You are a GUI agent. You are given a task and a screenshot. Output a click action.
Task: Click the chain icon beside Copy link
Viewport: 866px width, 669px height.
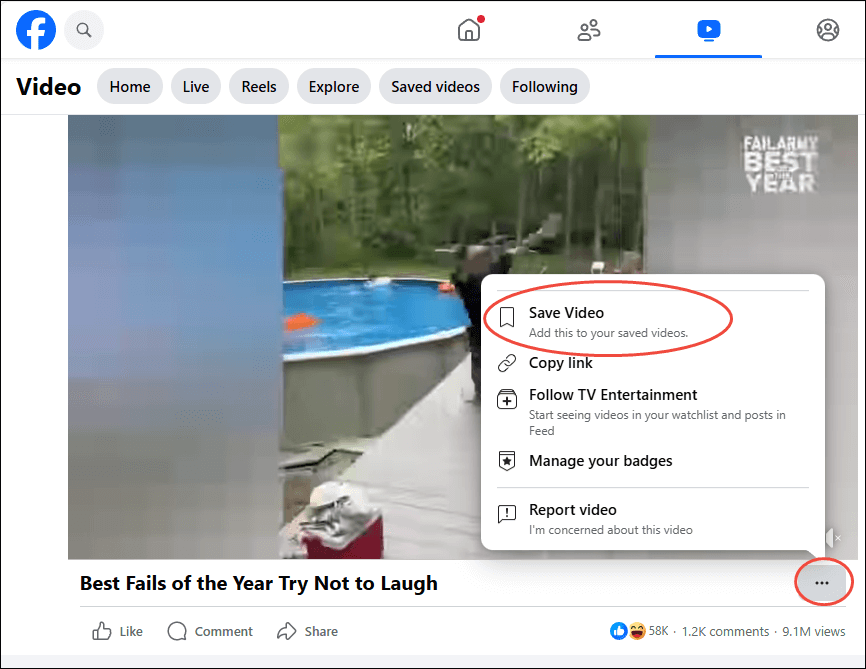point(506,363)
